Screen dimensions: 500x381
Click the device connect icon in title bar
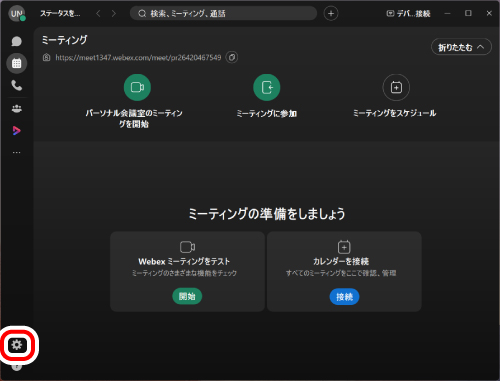390,13
